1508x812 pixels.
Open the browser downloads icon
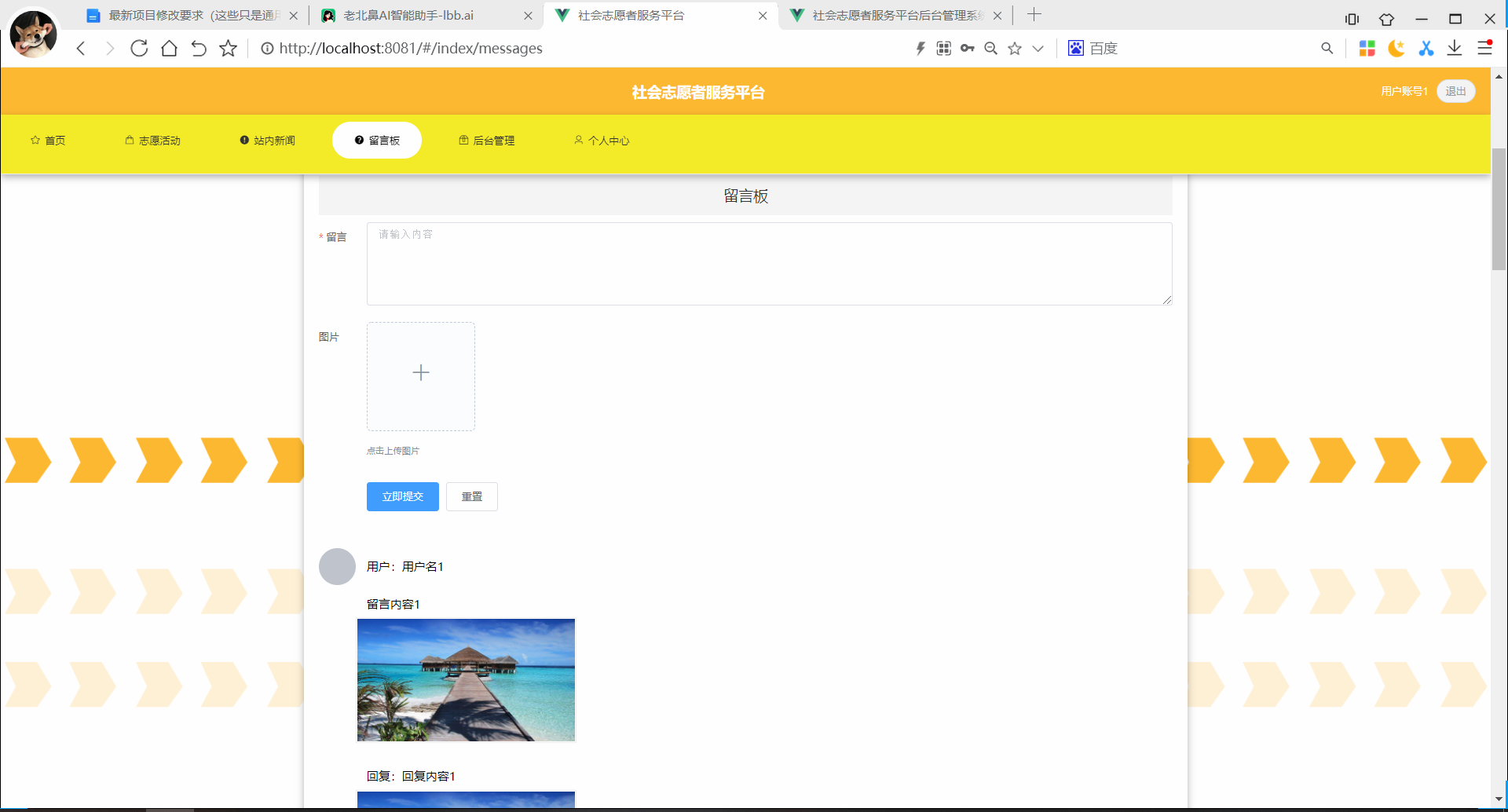point(1455,49)
